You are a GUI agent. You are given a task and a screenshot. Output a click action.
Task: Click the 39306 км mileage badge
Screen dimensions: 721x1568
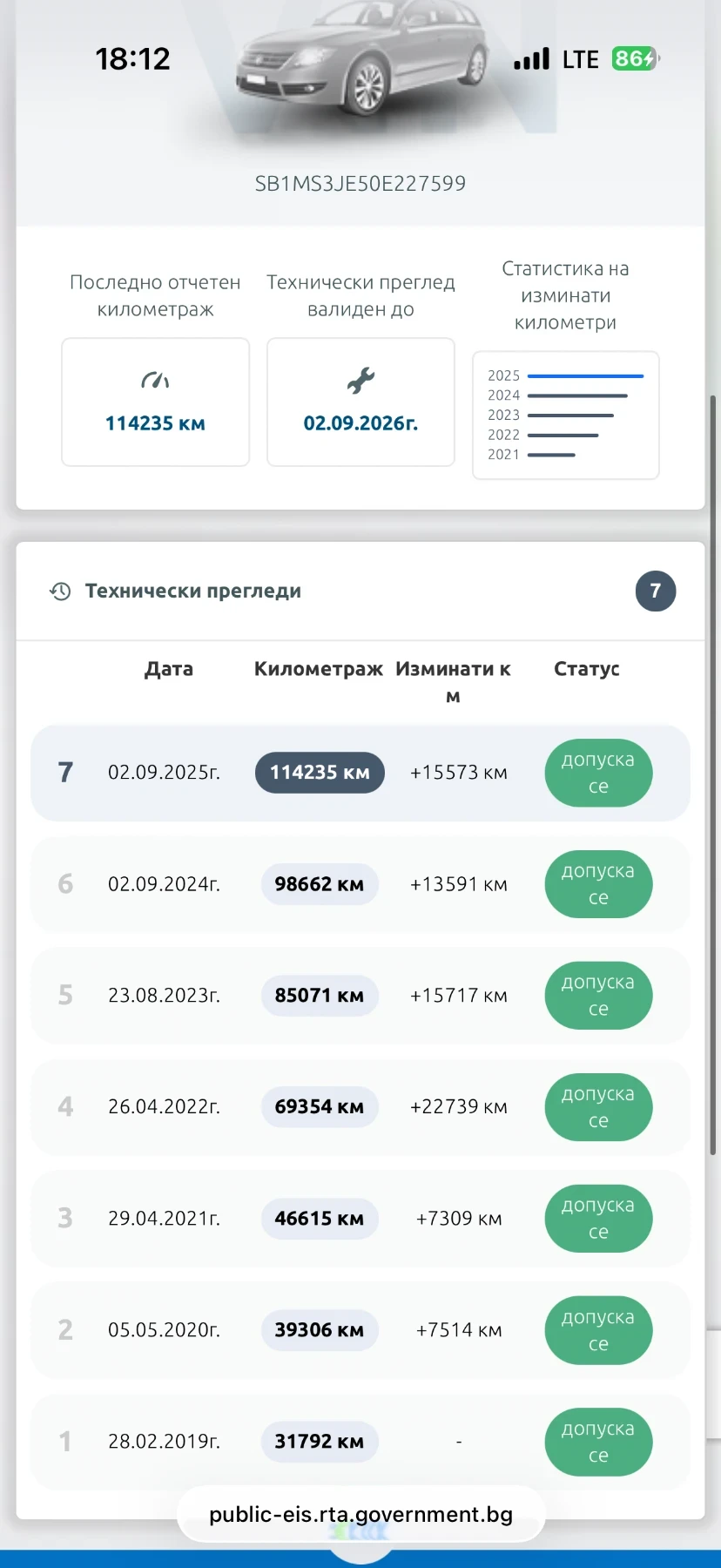point(320,1330)
